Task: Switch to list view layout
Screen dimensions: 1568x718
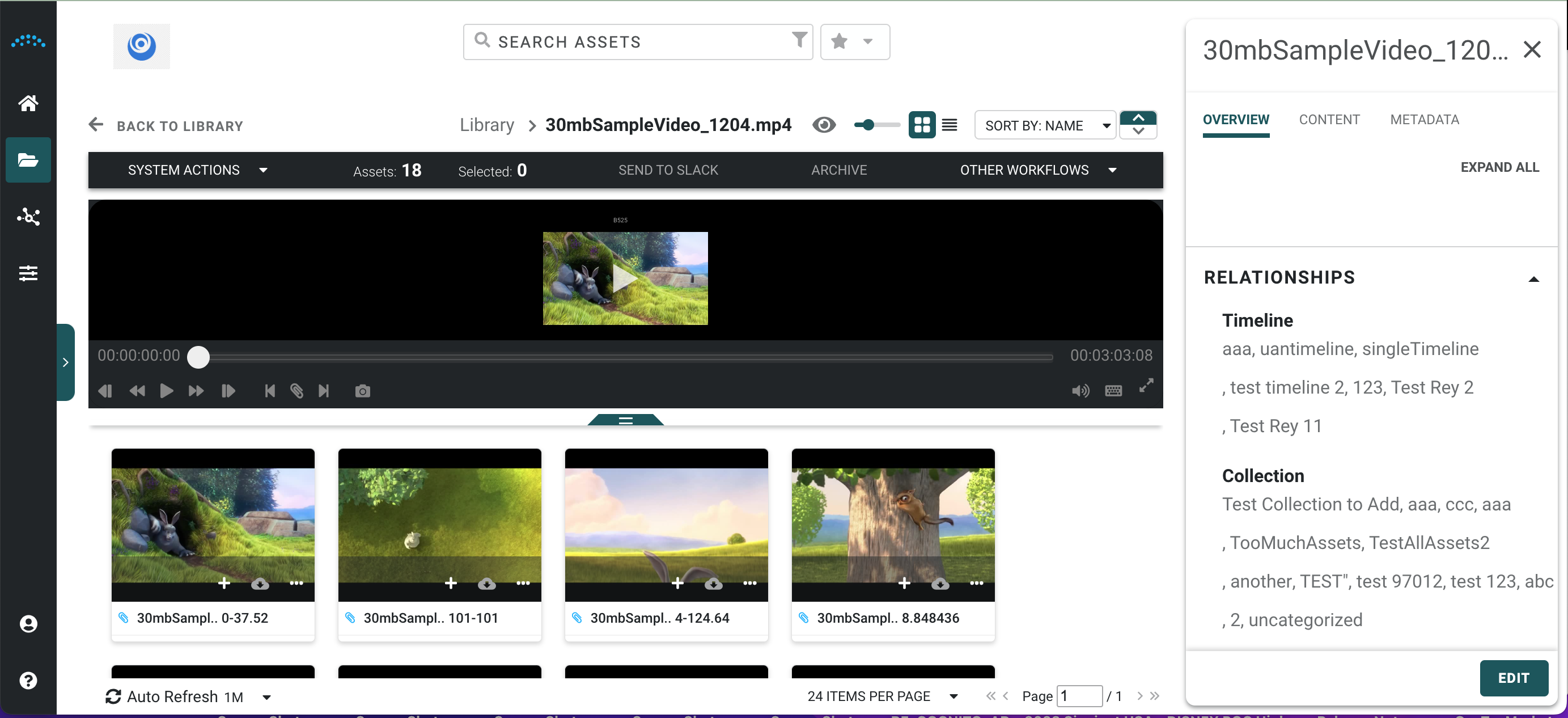Action: (x=949, y=125)
